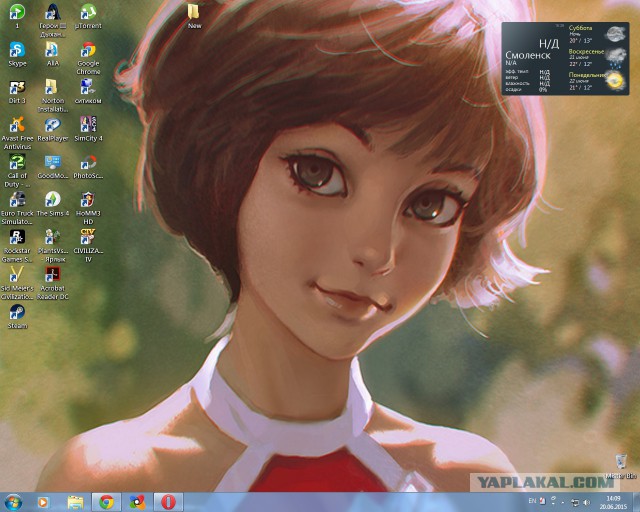Image resolution: width=640 pixels, height=512 pixels.
Task: Select the desktop shortcut labeled 1
Action: [17, 16]
